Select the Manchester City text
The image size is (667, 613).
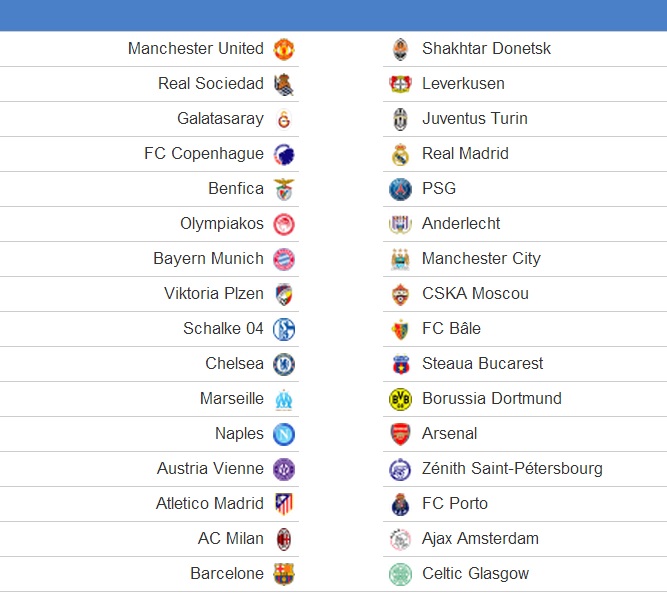tap(481, 259)
